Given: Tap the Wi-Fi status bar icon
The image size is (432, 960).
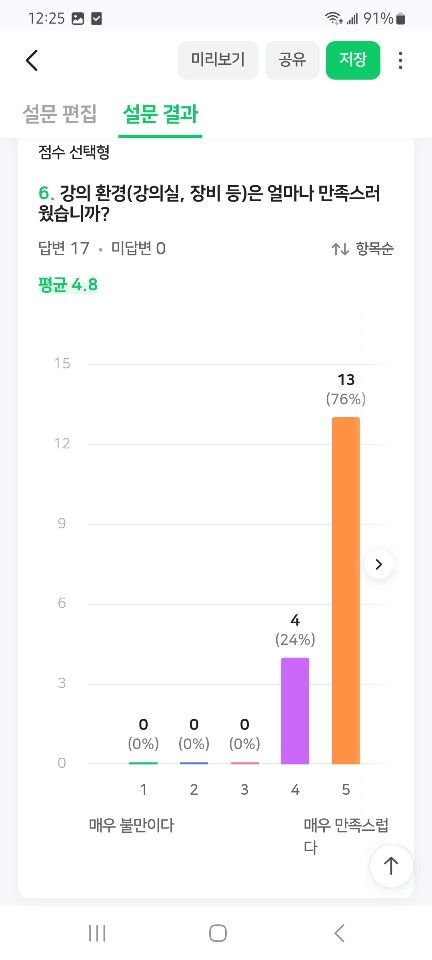Looking at the screenshot, I should click(333, 19).
